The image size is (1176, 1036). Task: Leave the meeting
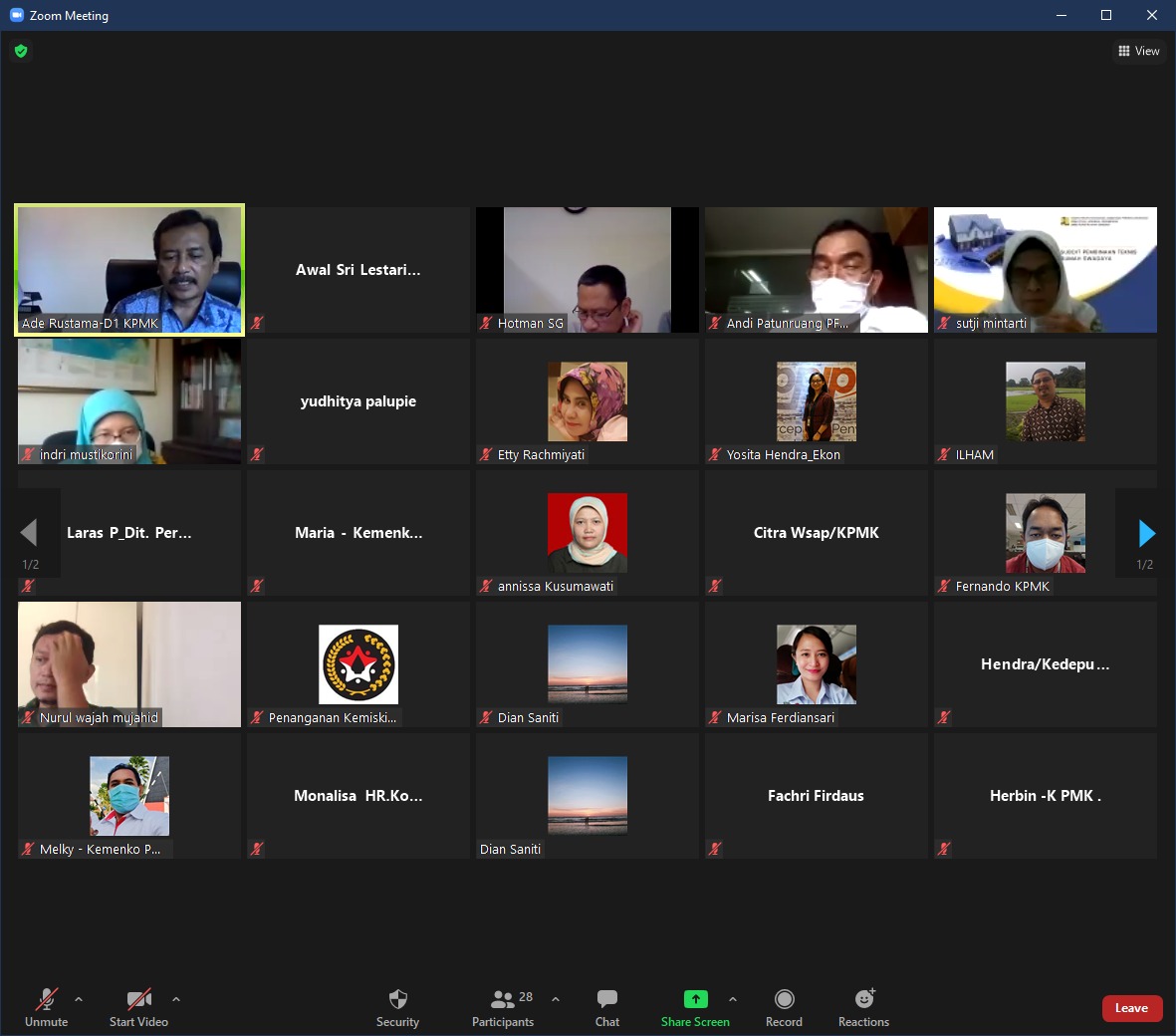tap(1131, 1008)
